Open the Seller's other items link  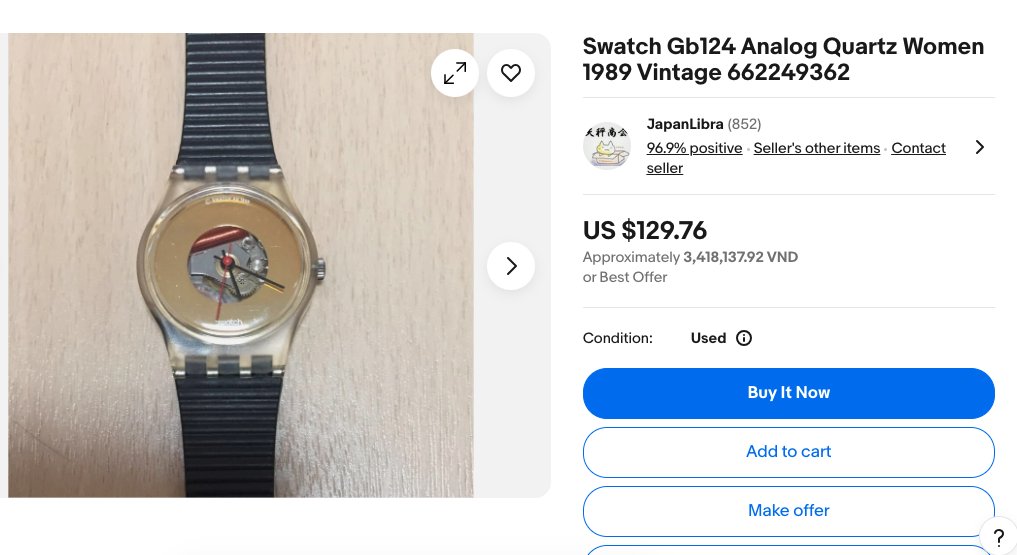pyautogui.click(x=816, y=148)
